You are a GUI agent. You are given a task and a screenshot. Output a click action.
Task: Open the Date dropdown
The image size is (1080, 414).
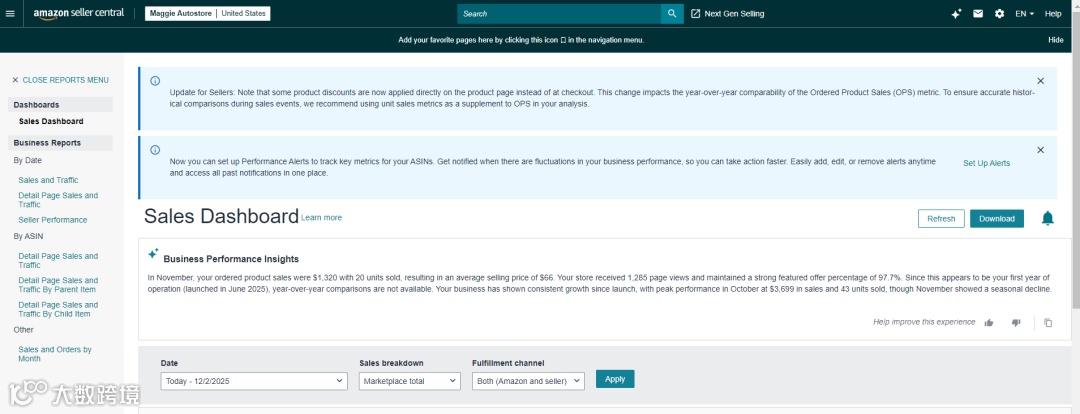pyautogui.click(x=254, y=381)
